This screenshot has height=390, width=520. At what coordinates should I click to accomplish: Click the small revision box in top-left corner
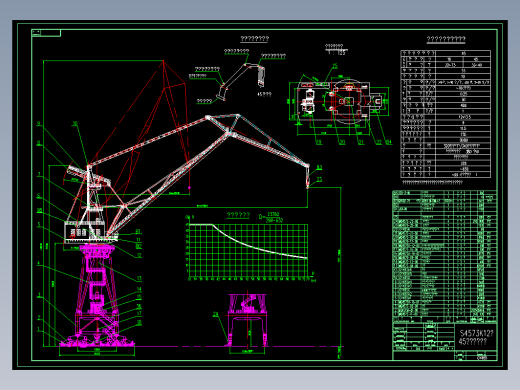[x=46, y=33]
